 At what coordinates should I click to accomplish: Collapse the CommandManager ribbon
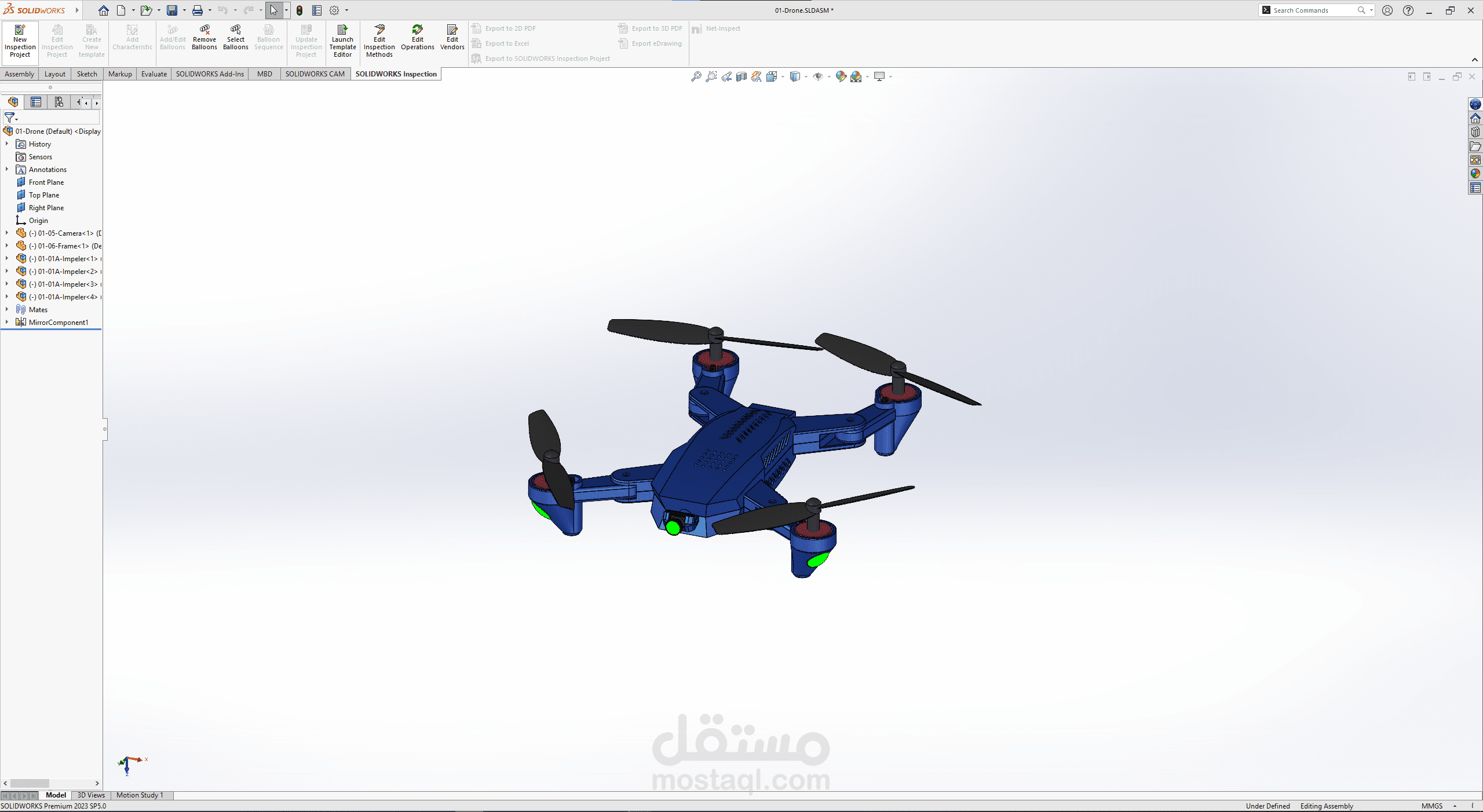click(x=1475, y=60)
